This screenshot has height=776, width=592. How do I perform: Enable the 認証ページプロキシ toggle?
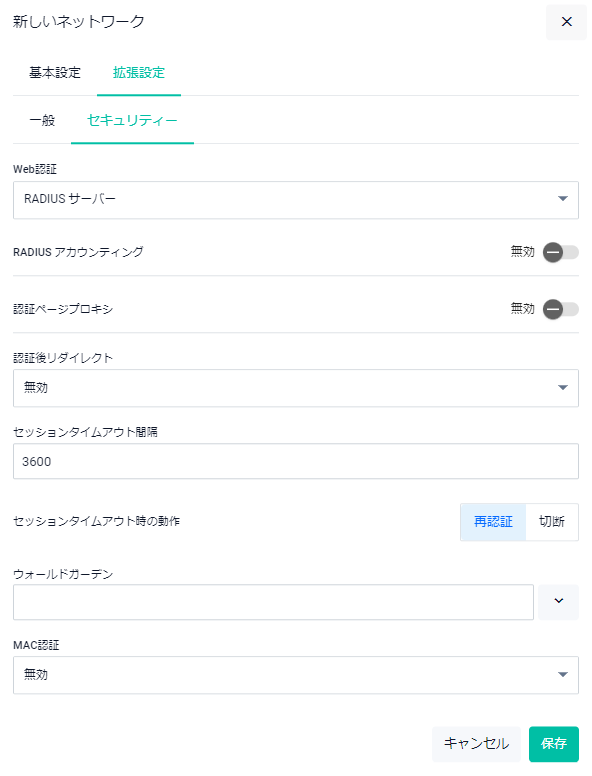tap(560, 309)
